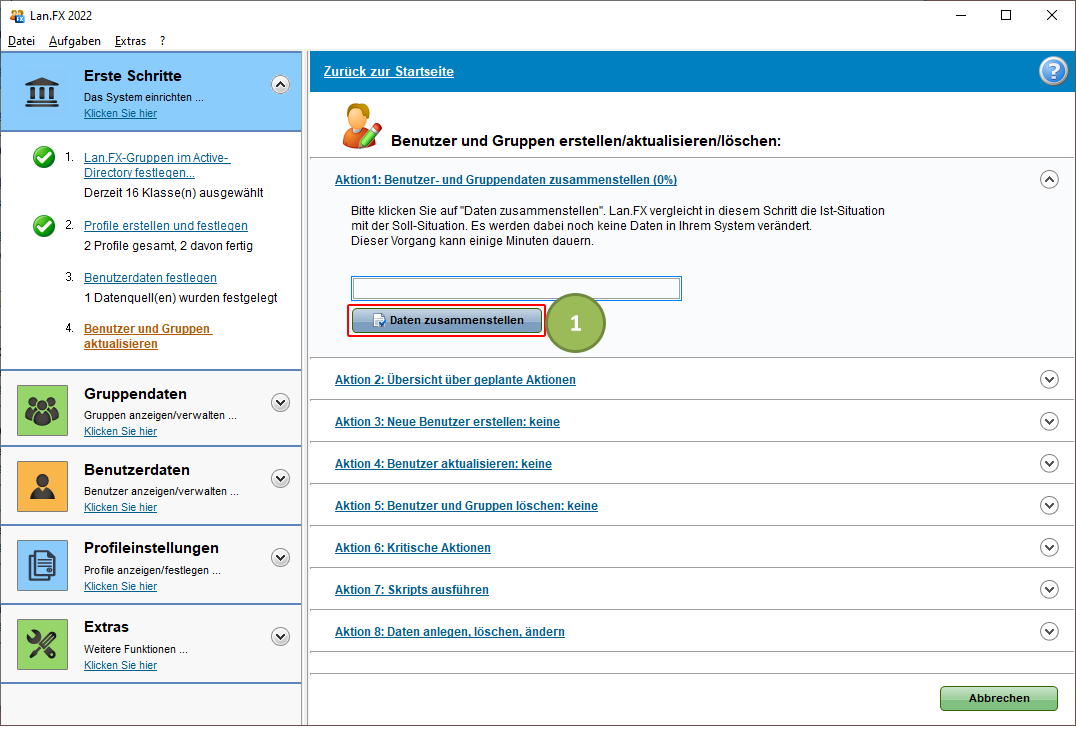Click the Erste Schritte bank building icon

(x=42, y=92)
